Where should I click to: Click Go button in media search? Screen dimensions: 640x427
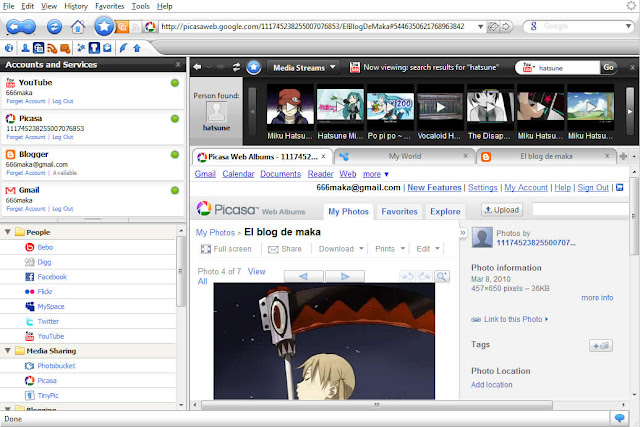click(x=608, y=67)
